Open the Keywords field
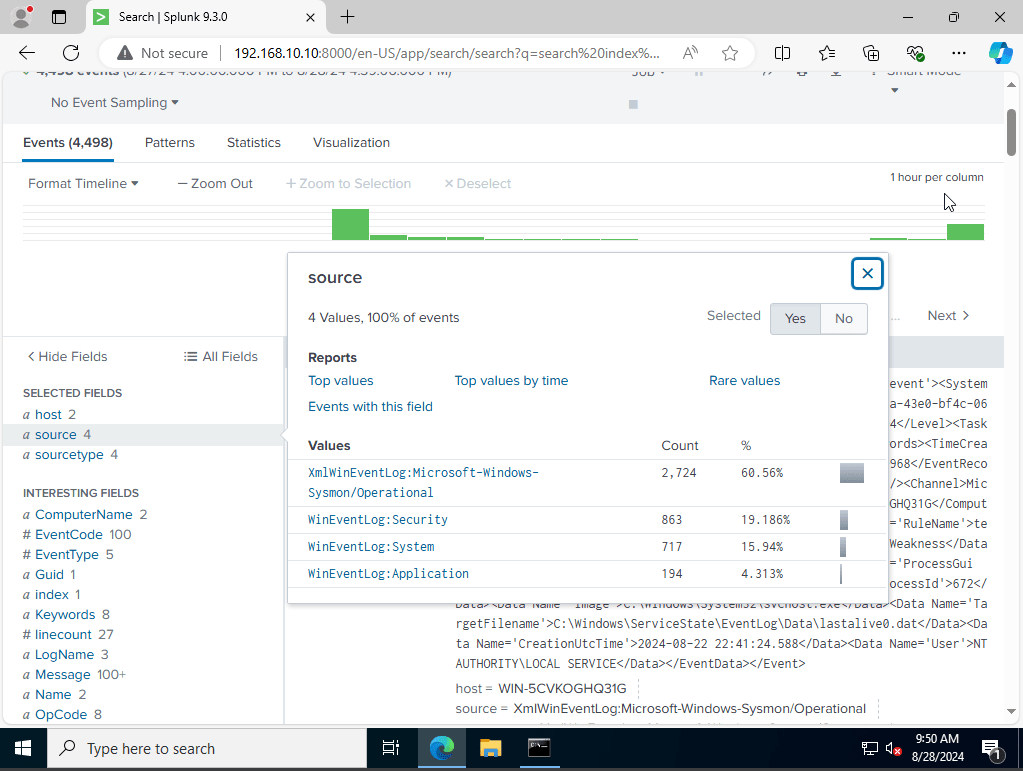The height and width of the screenshot is (771, 1023). 65,614
